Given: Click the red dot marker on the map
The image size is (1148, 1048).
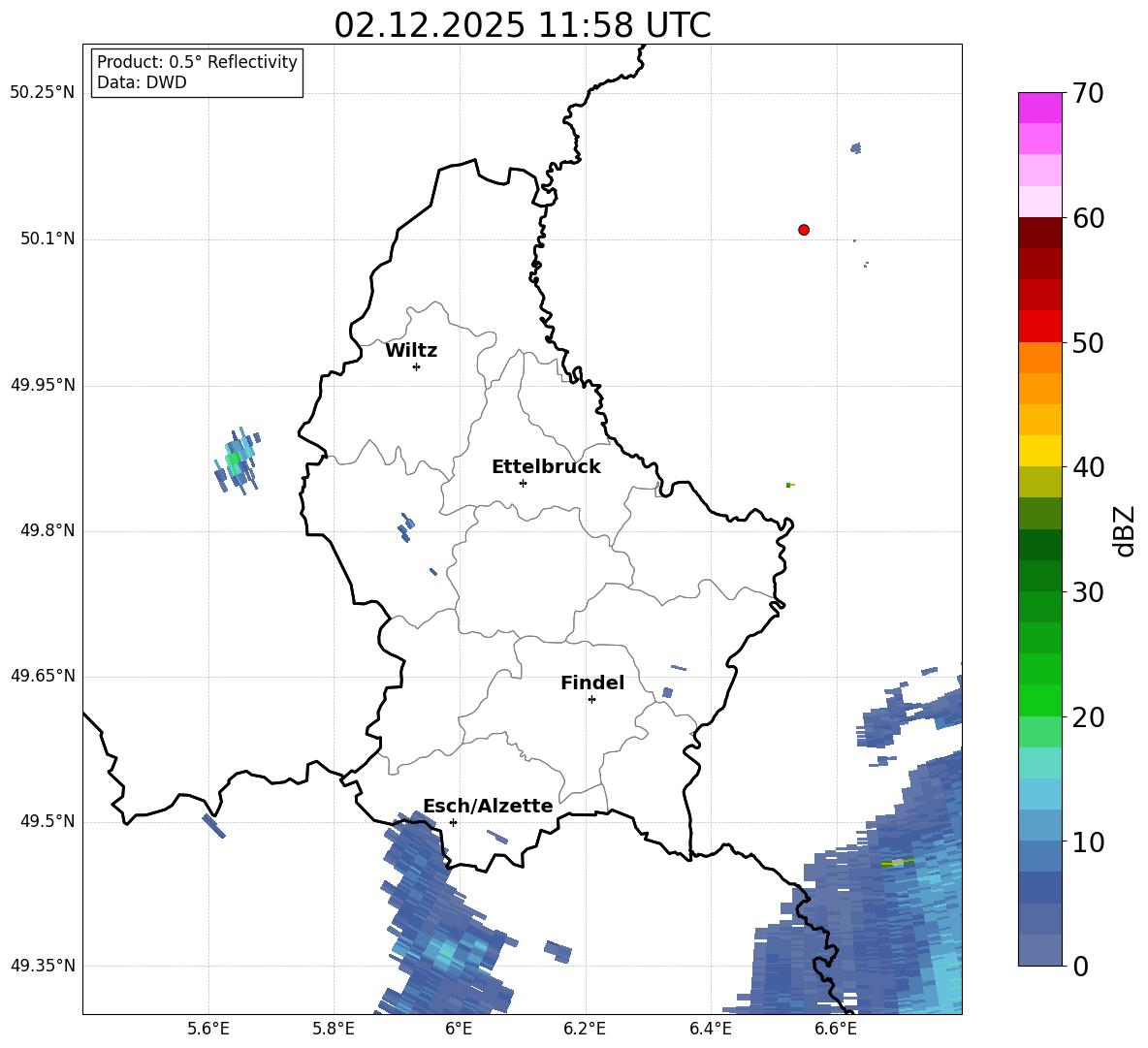Looking at the screenshot, I should click(804, 230).
